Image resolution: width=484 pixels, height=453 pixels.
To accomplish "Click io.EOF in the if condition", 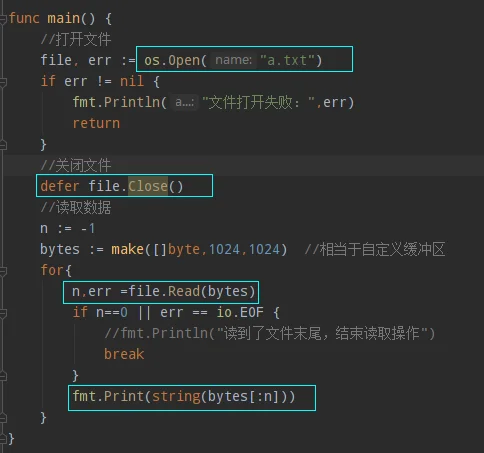I will click(x=240, y=312).
